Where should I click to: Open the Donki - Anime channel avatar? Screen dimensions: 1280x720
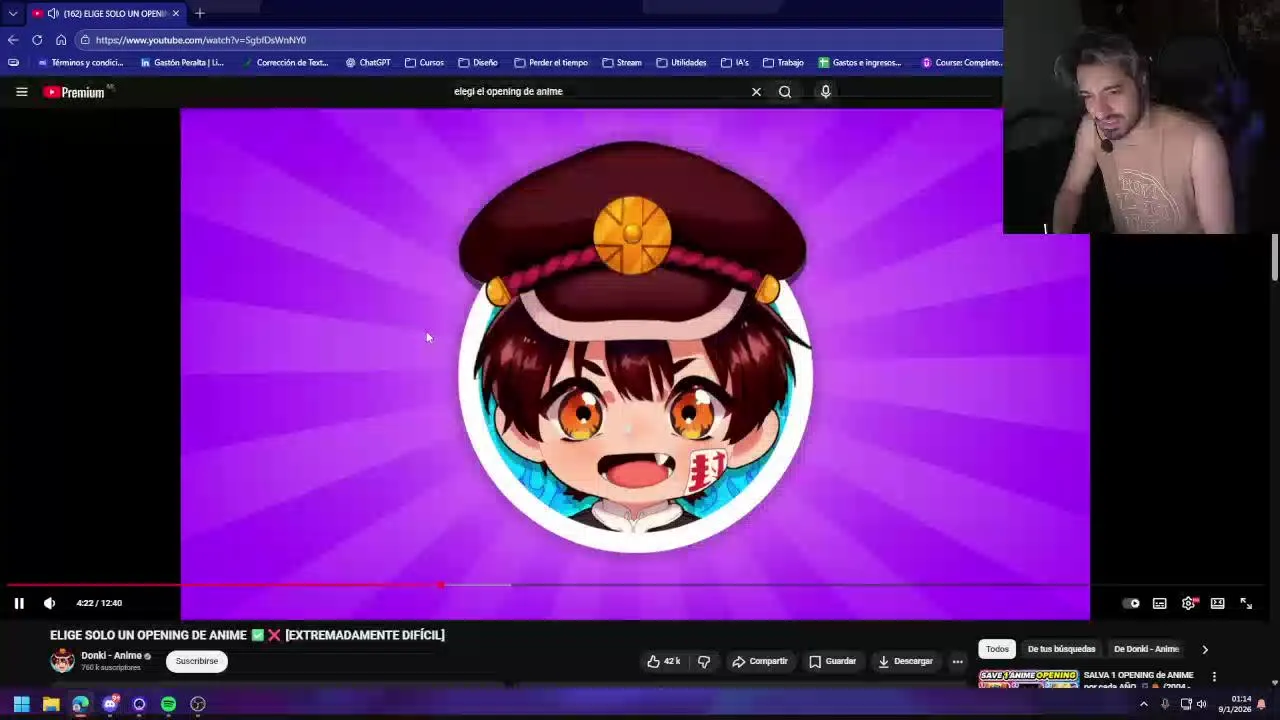click(x=62, y=661)
